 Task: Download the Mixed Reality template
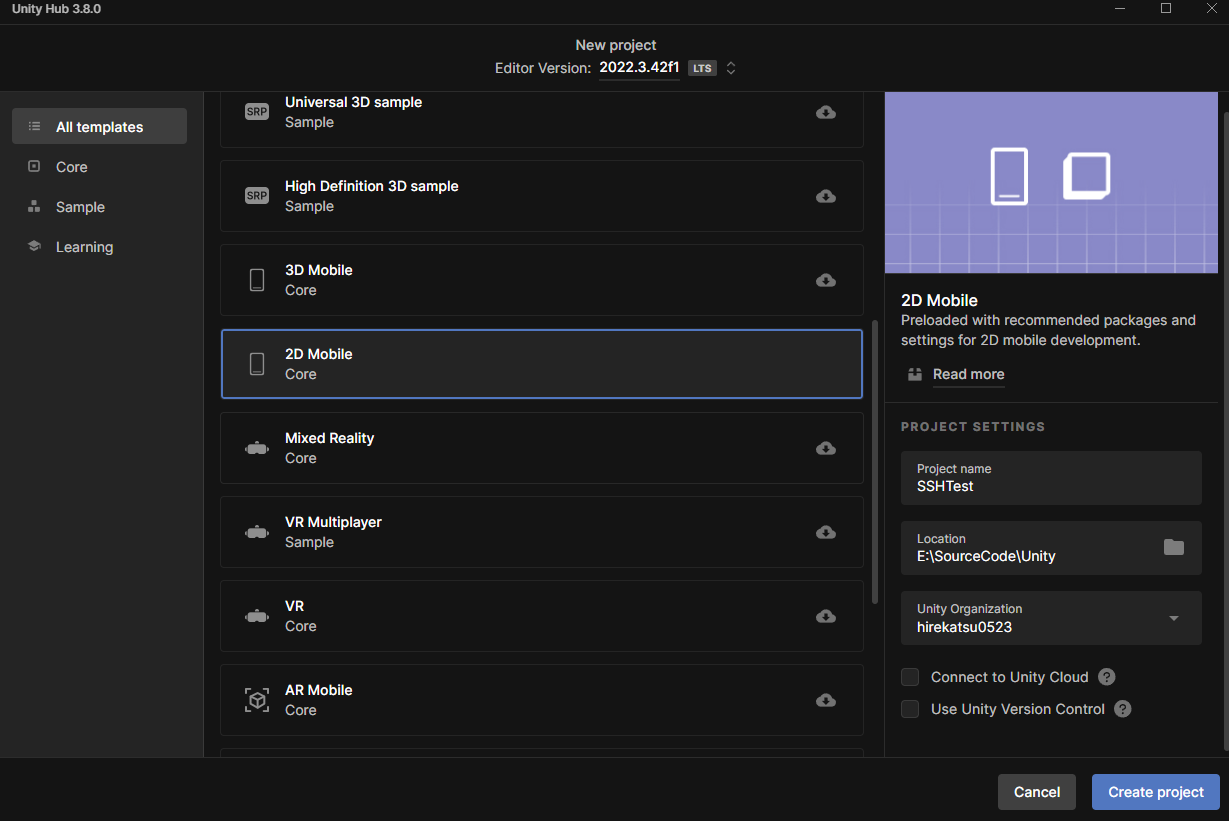click(826, 448)
